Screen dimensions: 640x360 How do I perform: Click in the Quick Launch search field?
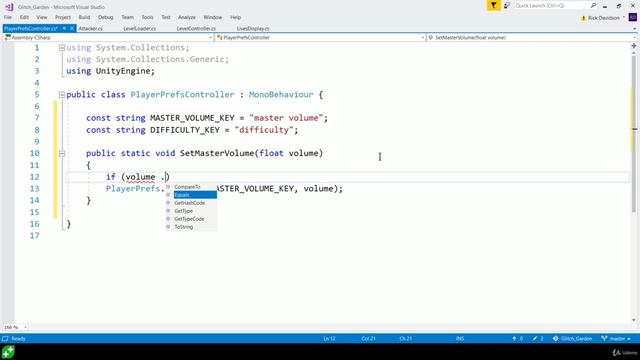click(x=551, y=5)
